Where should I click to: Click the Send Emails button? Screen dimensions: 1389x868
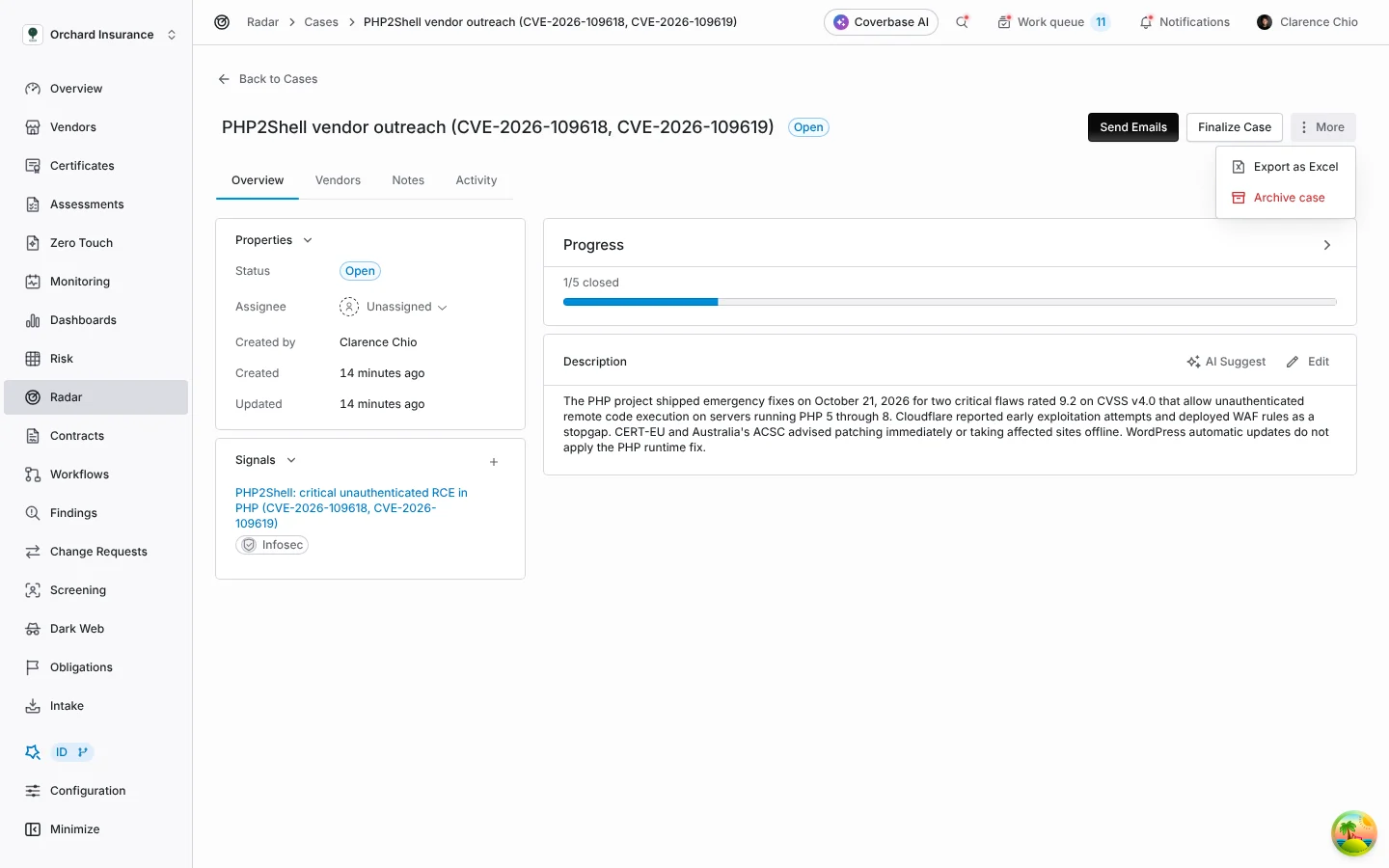coord(1133,127)
